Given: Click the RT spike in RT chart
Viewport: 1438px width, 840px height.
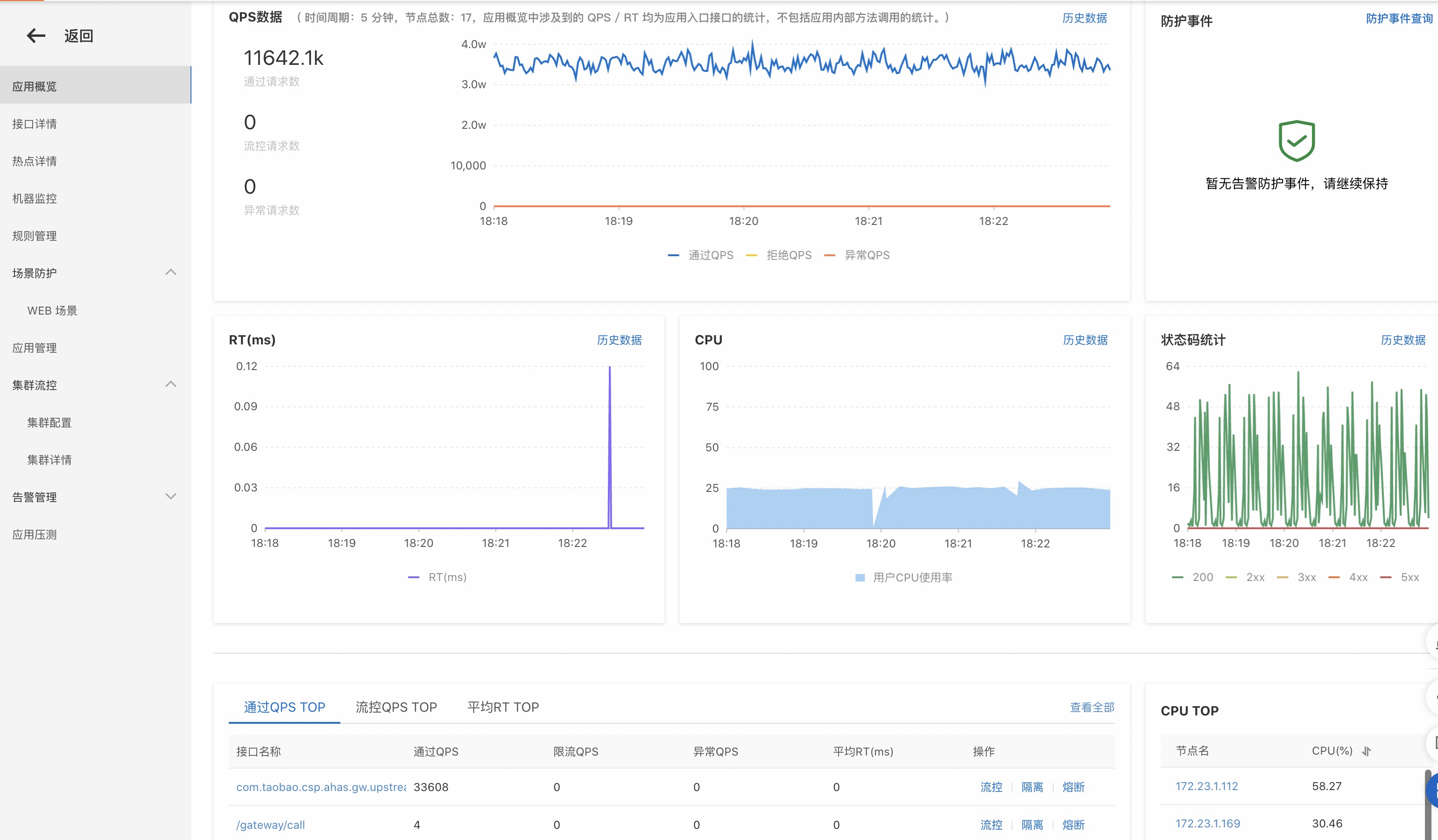Looking at the screenshot, I should (609, 448).
